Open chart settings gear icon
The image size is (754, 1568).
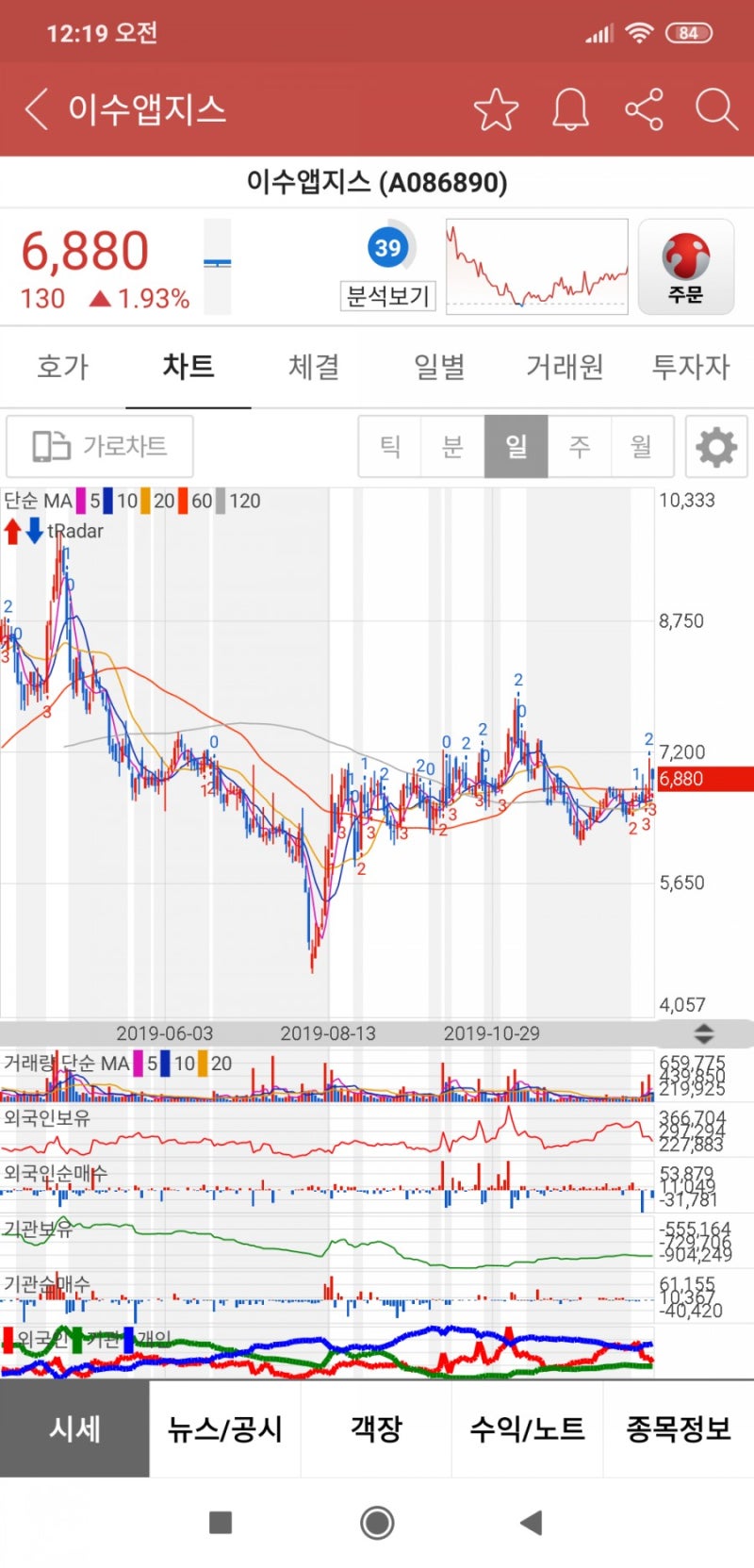(x=716, y=446)
